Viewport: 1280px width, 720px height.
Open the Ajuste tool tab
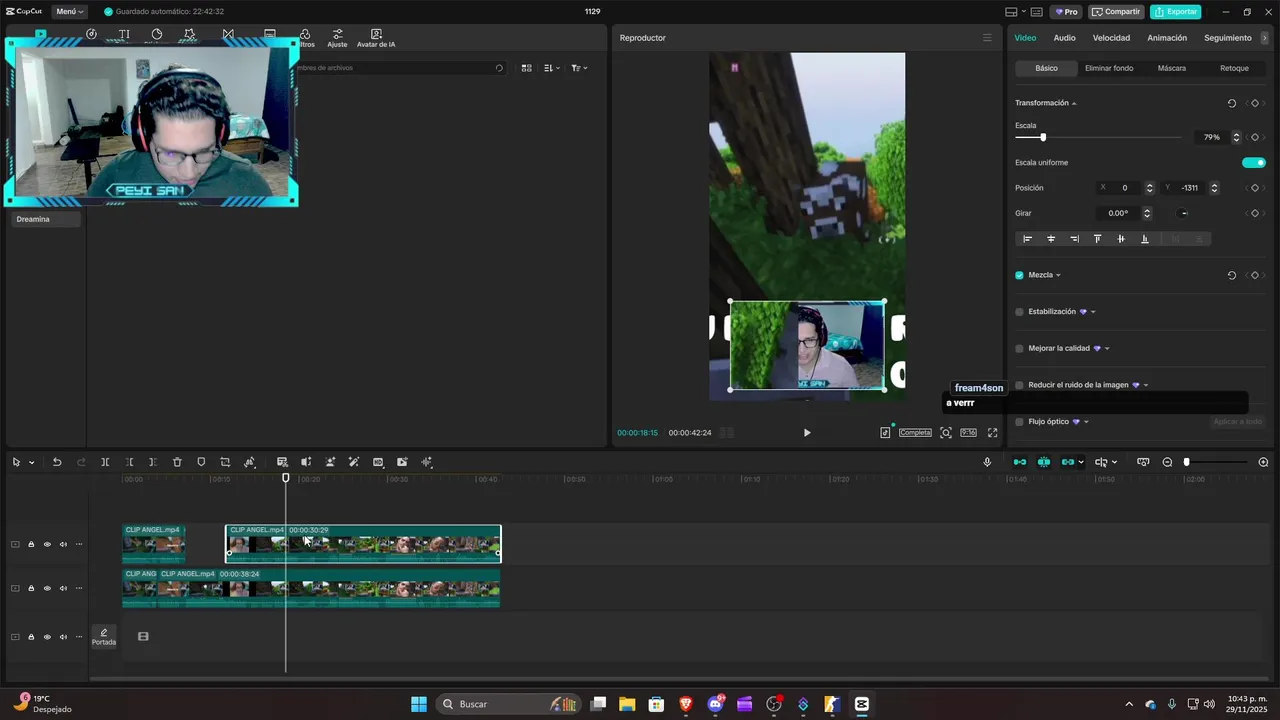click(x=337, y=38)
